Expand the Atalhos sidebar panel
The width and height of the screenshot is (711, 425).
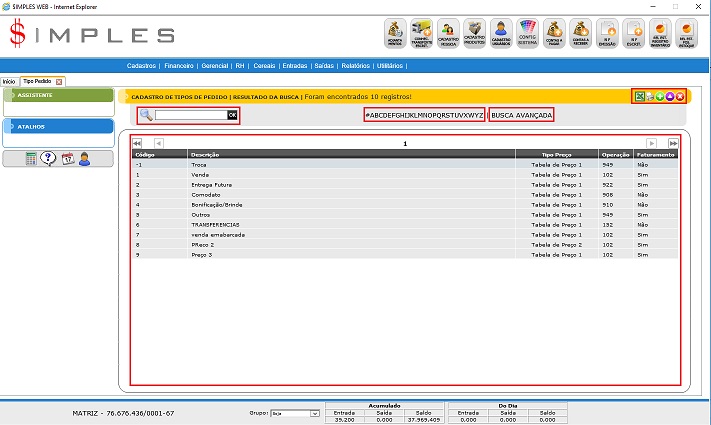click(57, 127)
